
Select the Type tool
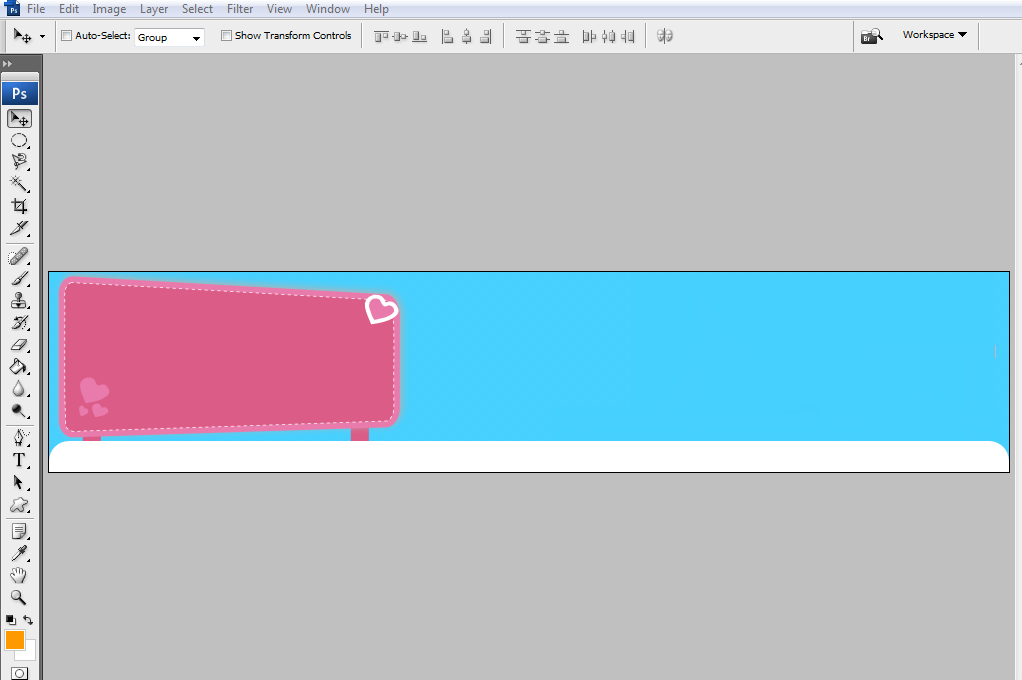pos(20,460)
